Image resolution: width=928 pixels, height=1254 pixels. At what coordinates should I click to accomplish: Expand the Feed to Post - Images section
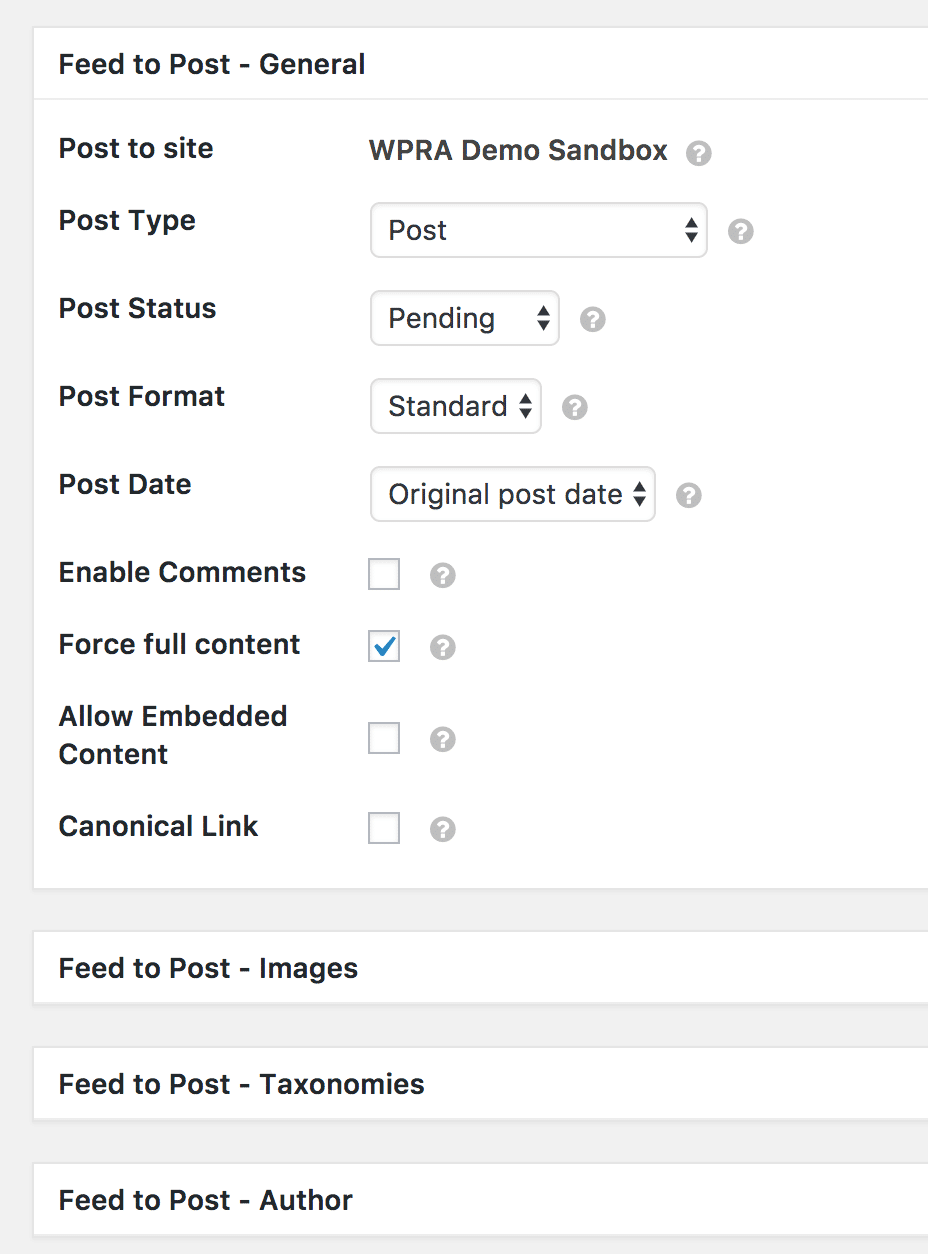pyautogui.click(x=208, y=968)
